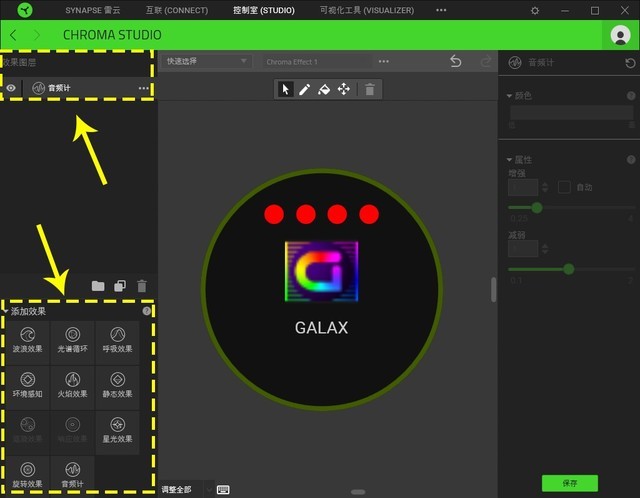Open the 快速选择 quick select dropdown
640x498 pixels.
click(206, 61)
